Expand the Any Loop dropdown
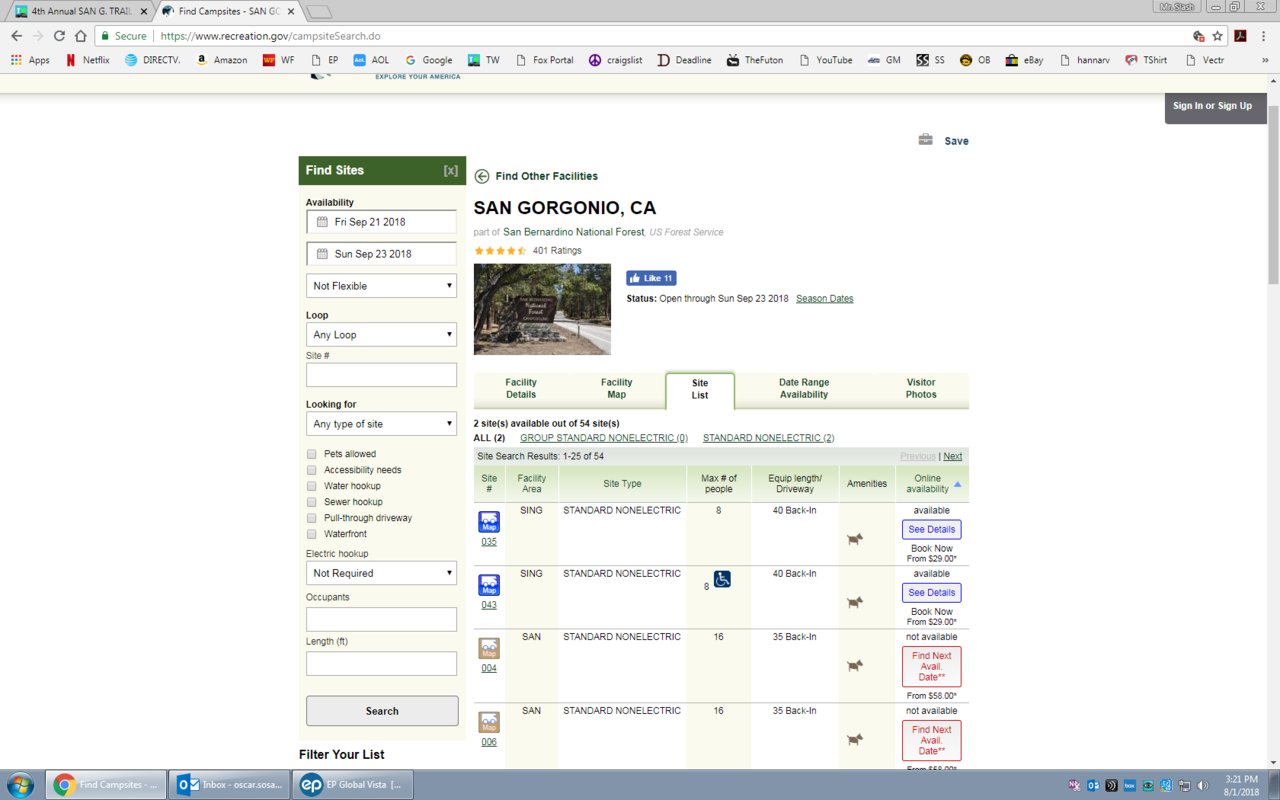1280x800 pixels. coord(381,335)
